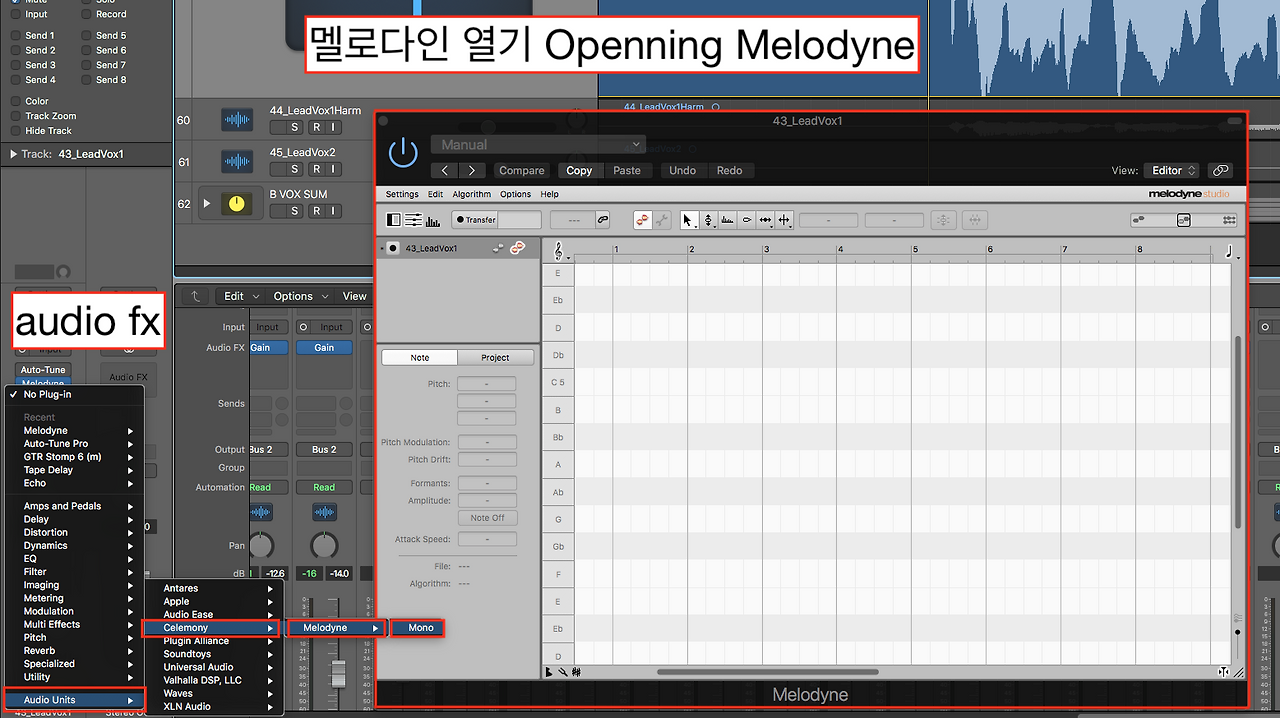This screenshot has height=718, width=1280.
Task: Open the mixer Edit dropdown
Action: 241,296
